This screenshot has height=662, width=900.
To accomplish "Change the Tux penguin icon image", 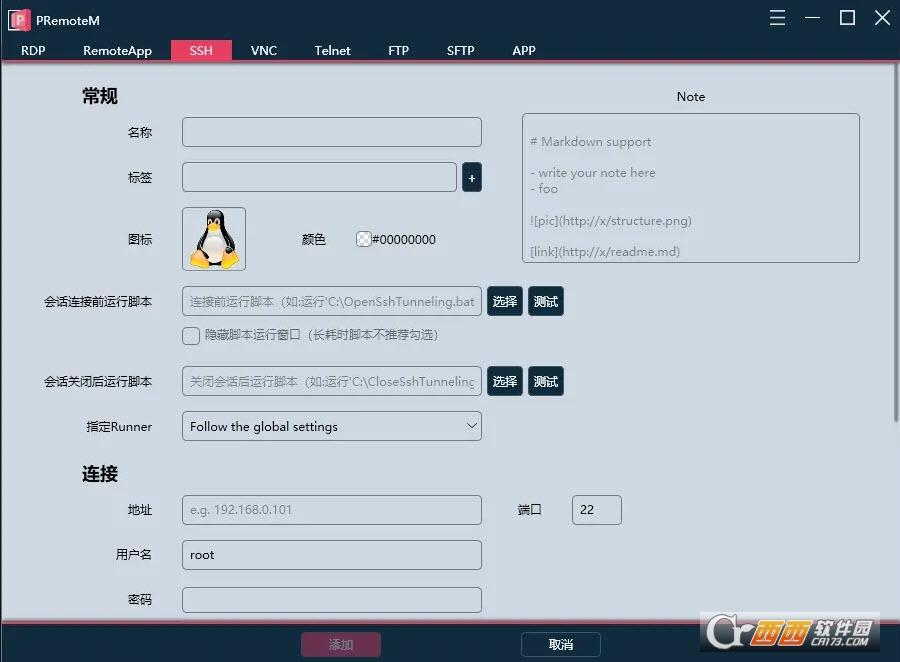I will 214,239.
